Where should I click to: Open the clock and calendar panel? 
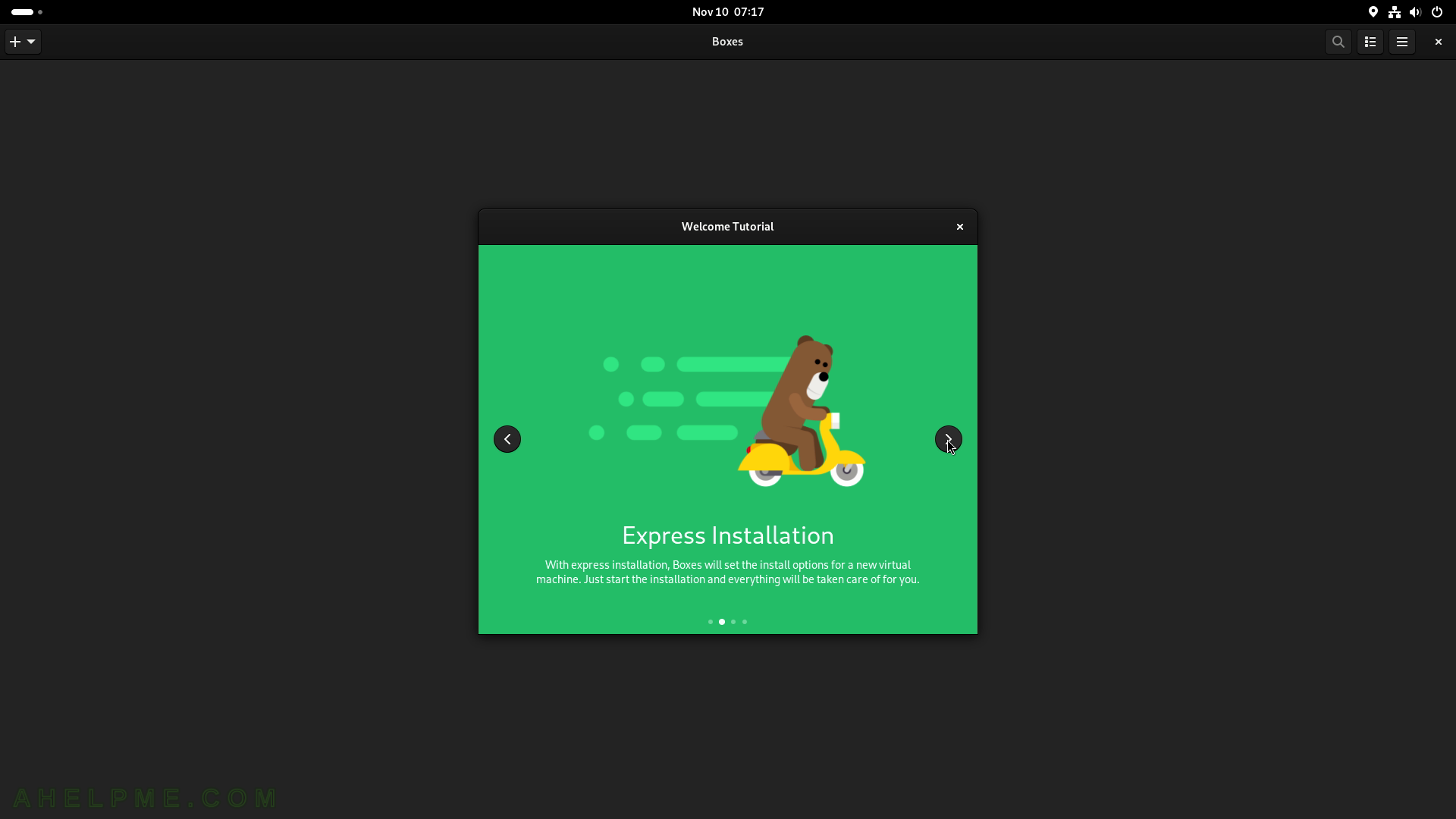[x=728, y=11]
